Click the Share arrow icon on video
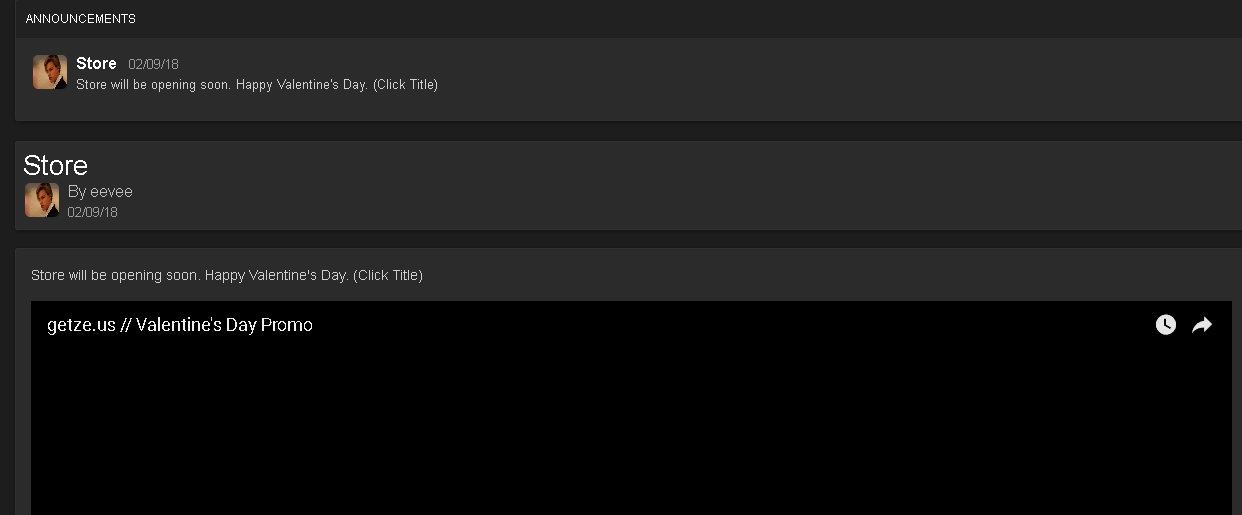Screen dimensions: 1242x515 (1202, 325)
